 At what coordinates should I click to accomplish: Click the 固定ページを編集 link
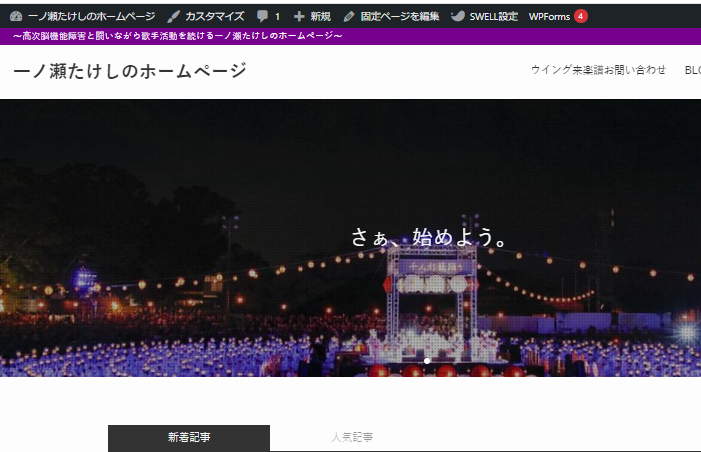pyautogui.click(x=399, y=16)
